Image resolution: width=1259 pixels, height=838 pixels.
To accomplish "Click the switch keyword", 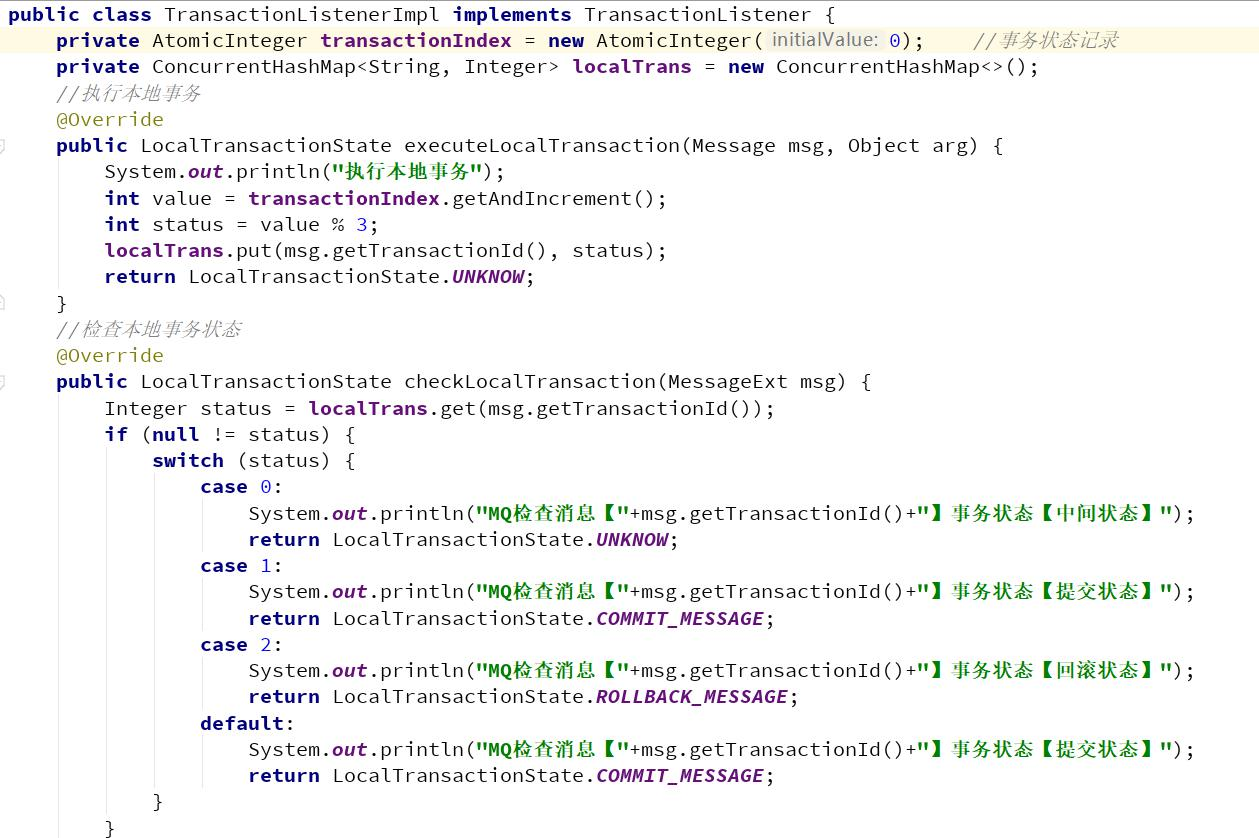I will point(187,461).
